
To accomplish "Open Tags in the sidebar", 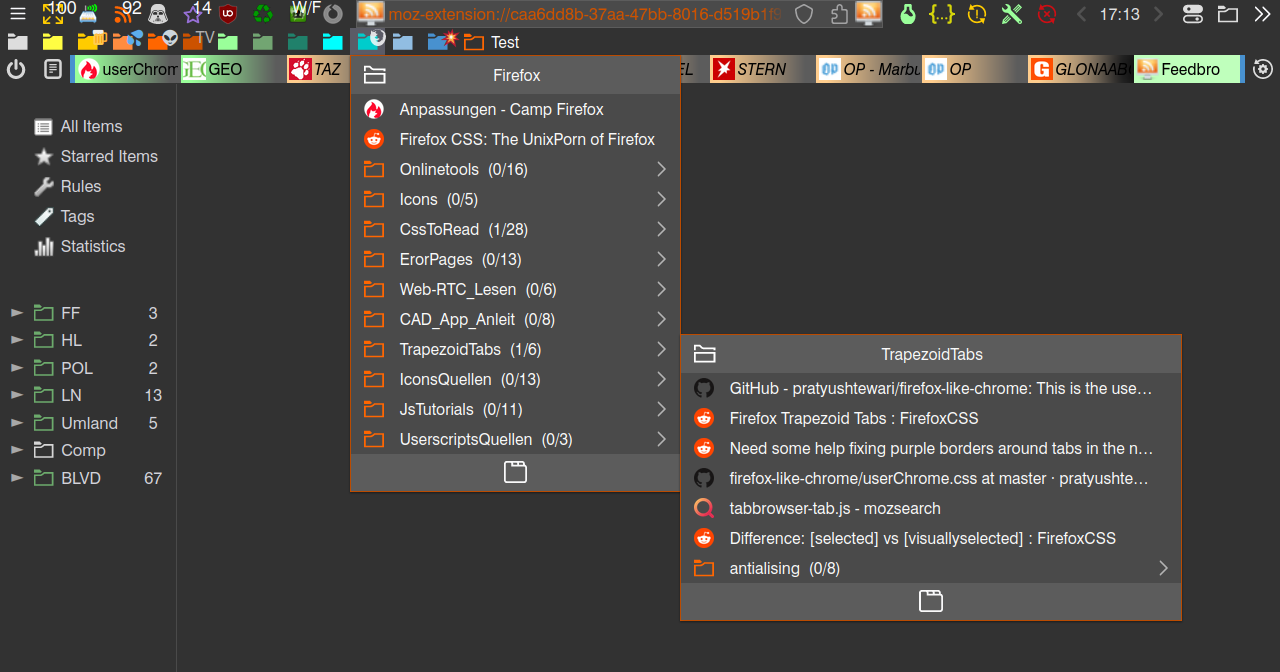I will click(x=64, y=216).
